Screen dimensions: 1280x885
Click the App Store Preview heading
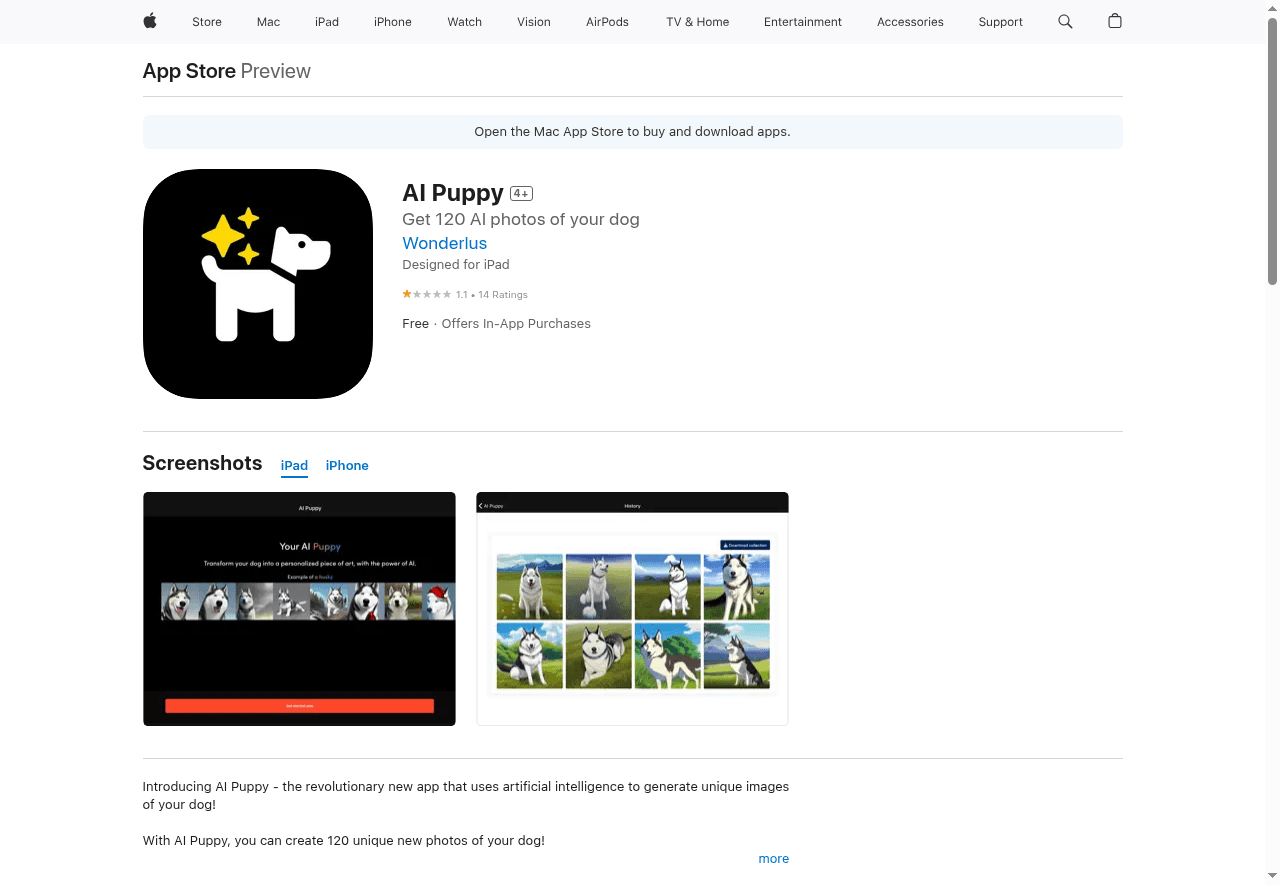(x=189, y=71)
